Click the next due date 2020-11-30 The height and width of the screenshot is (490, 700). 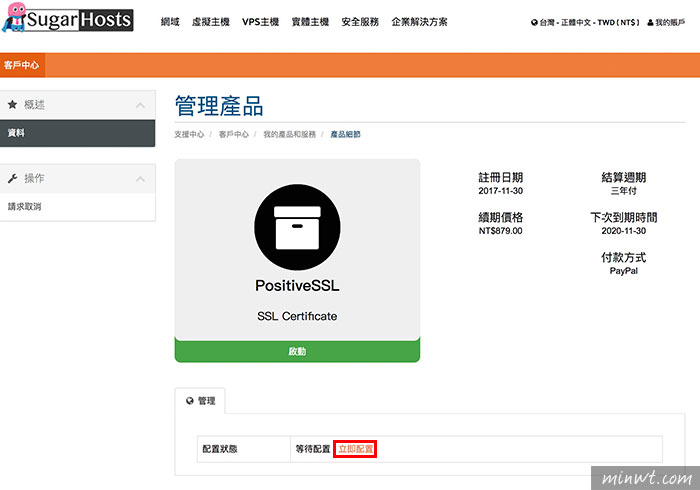(624, 231)
